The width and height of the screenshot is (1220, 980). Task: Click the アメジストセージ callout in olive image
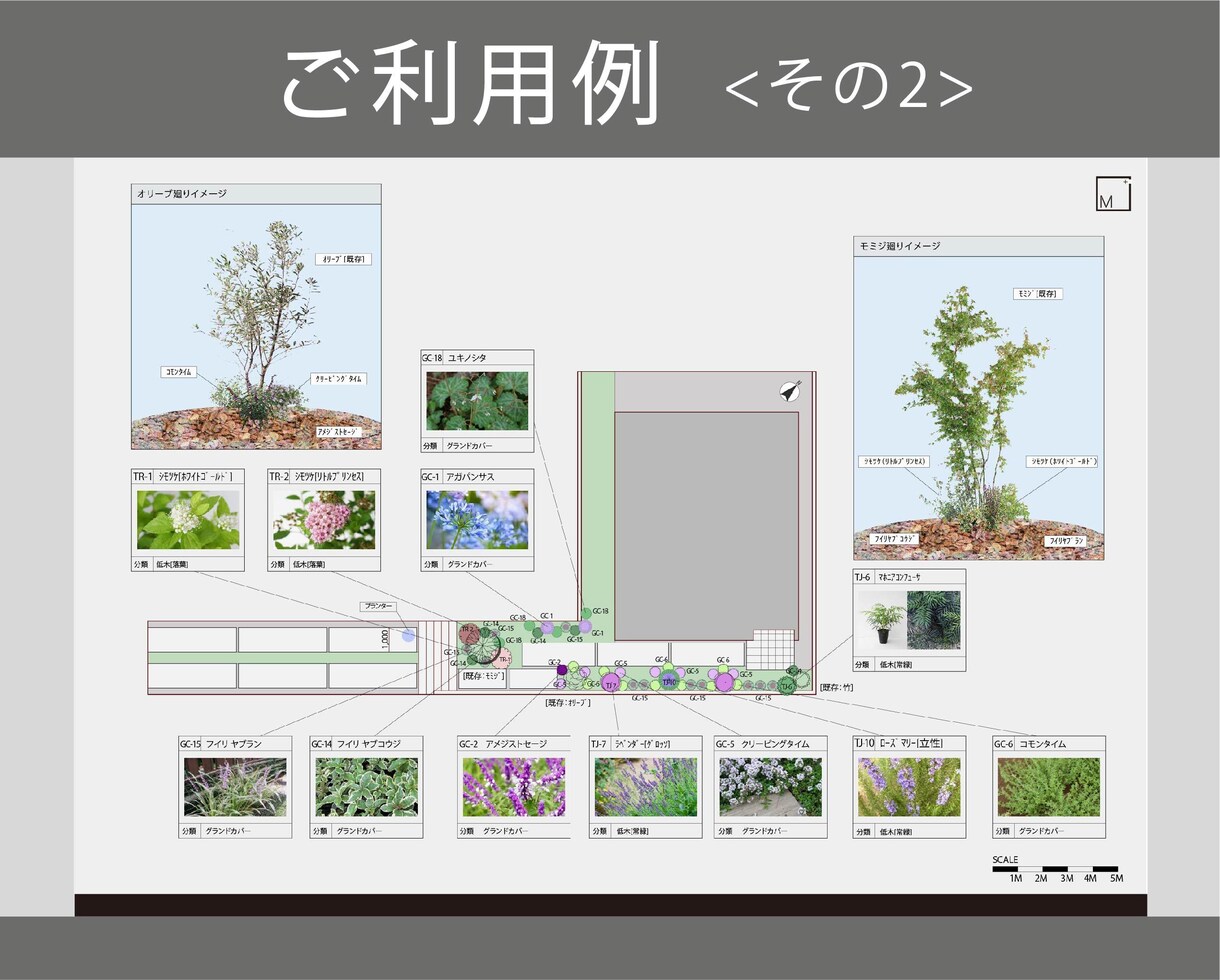(x=336, y=432)
